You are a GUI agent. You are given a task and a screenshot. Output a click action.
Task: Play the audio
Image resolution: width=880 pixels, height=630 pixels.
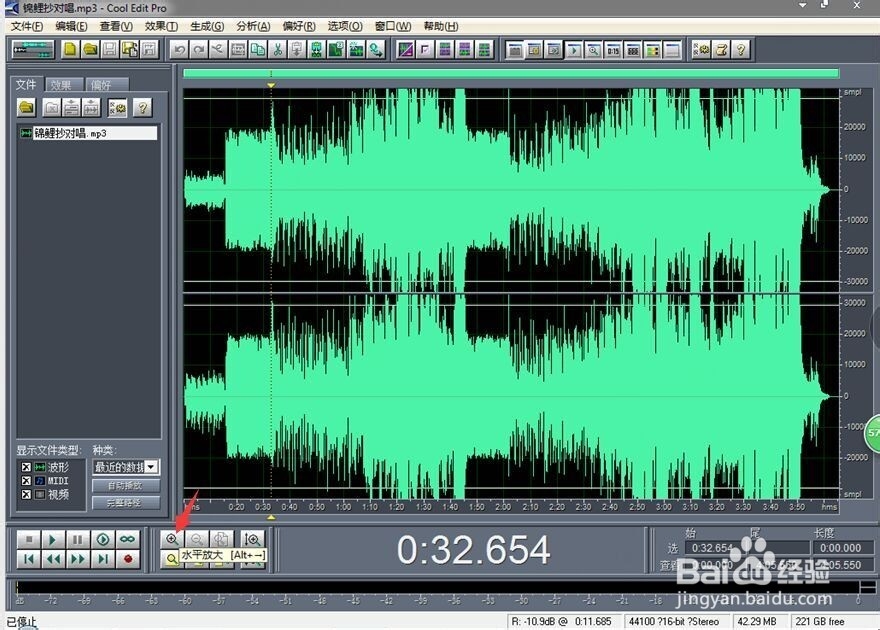pos(53,539)
